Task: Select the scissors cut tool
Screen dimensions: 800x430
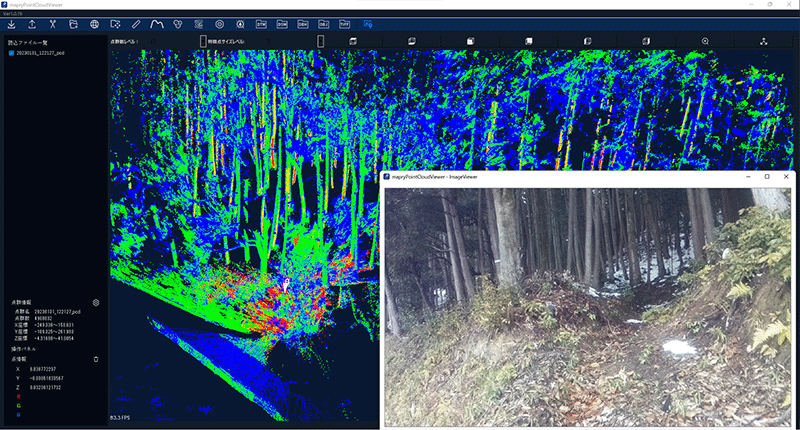Action: pos(52,23)
